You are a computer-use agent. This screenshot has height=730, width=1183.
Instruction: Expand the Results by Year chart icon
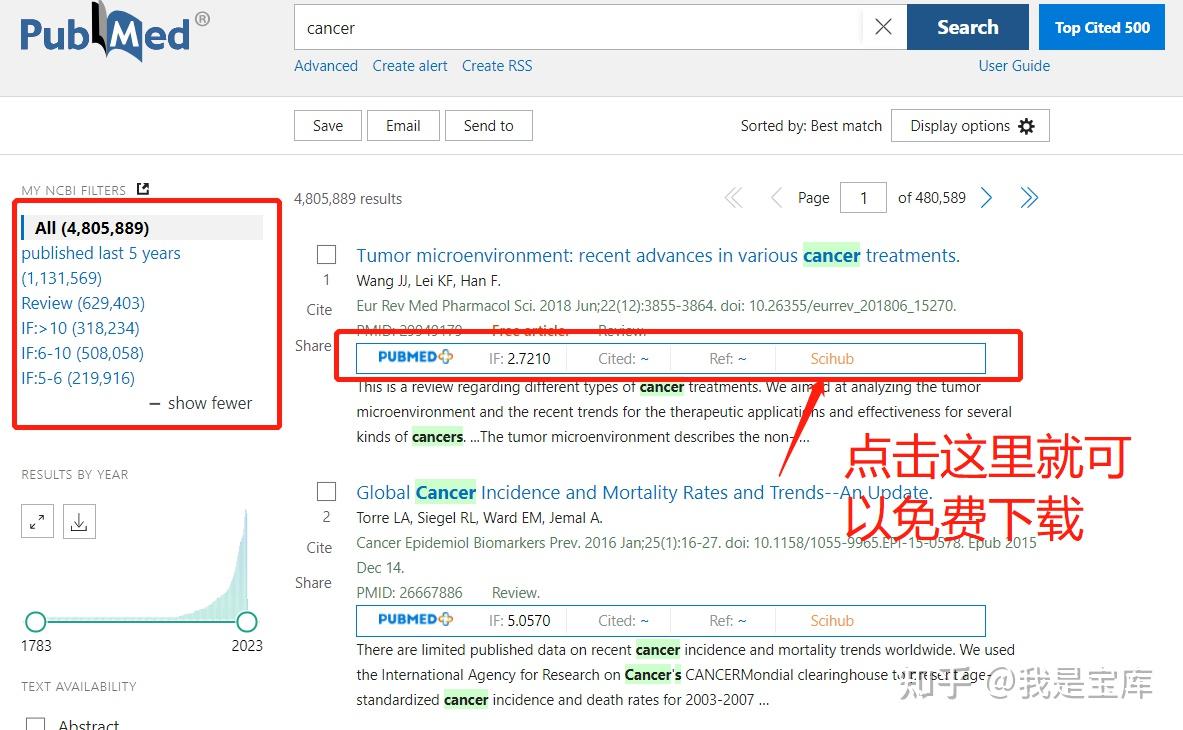click(37, 521)
